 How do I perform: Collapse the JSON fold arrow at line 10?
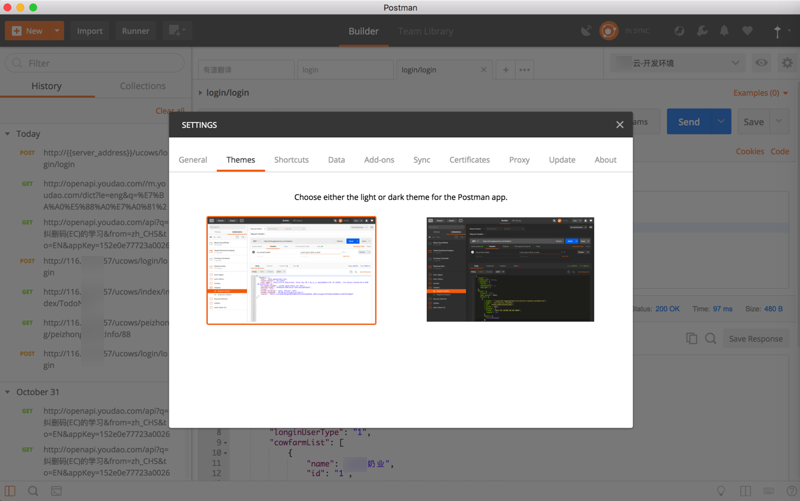[x=226, y=453]
